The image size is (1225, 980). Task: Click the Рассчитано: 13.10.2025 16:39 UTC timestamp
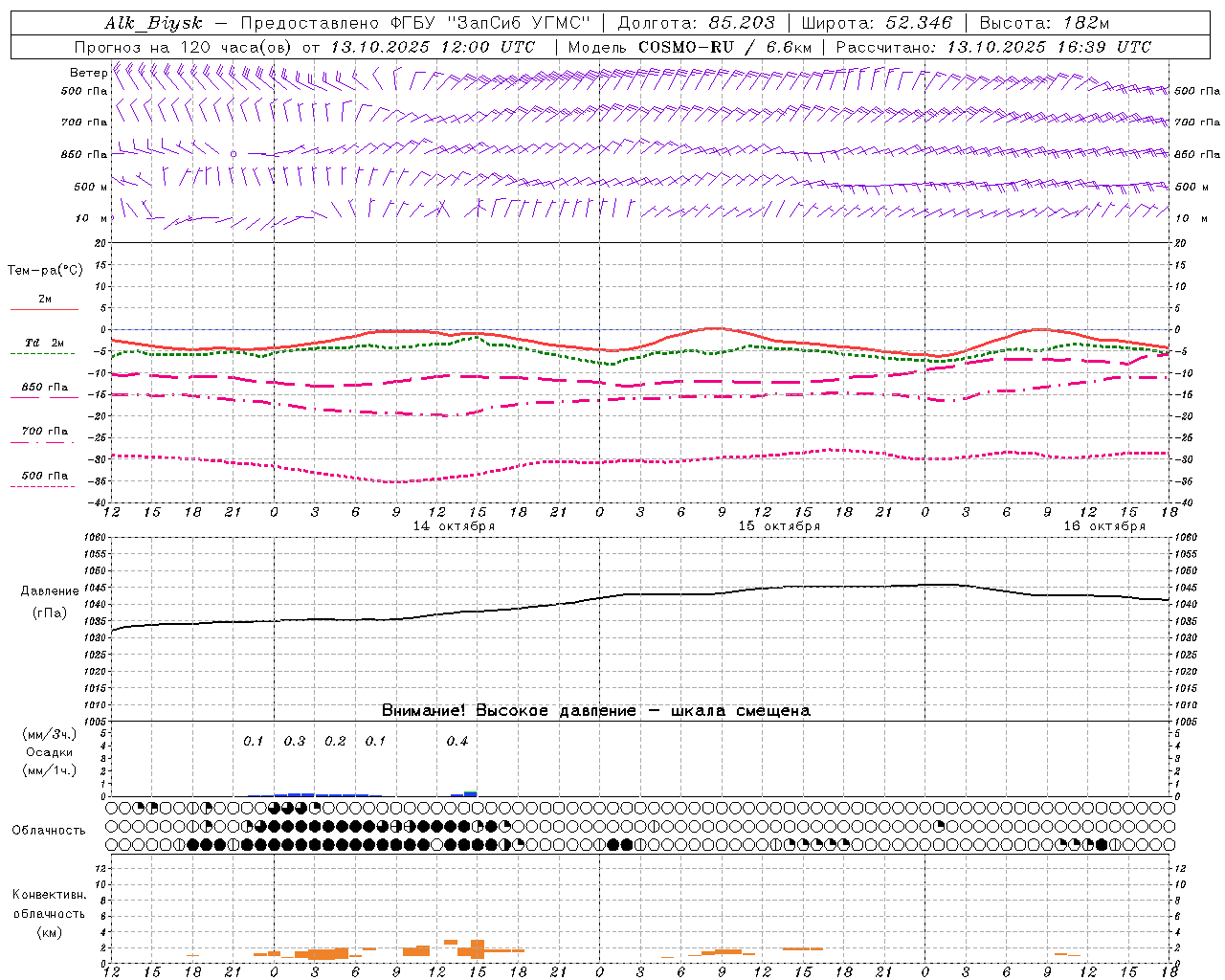[x=993, y=47]
